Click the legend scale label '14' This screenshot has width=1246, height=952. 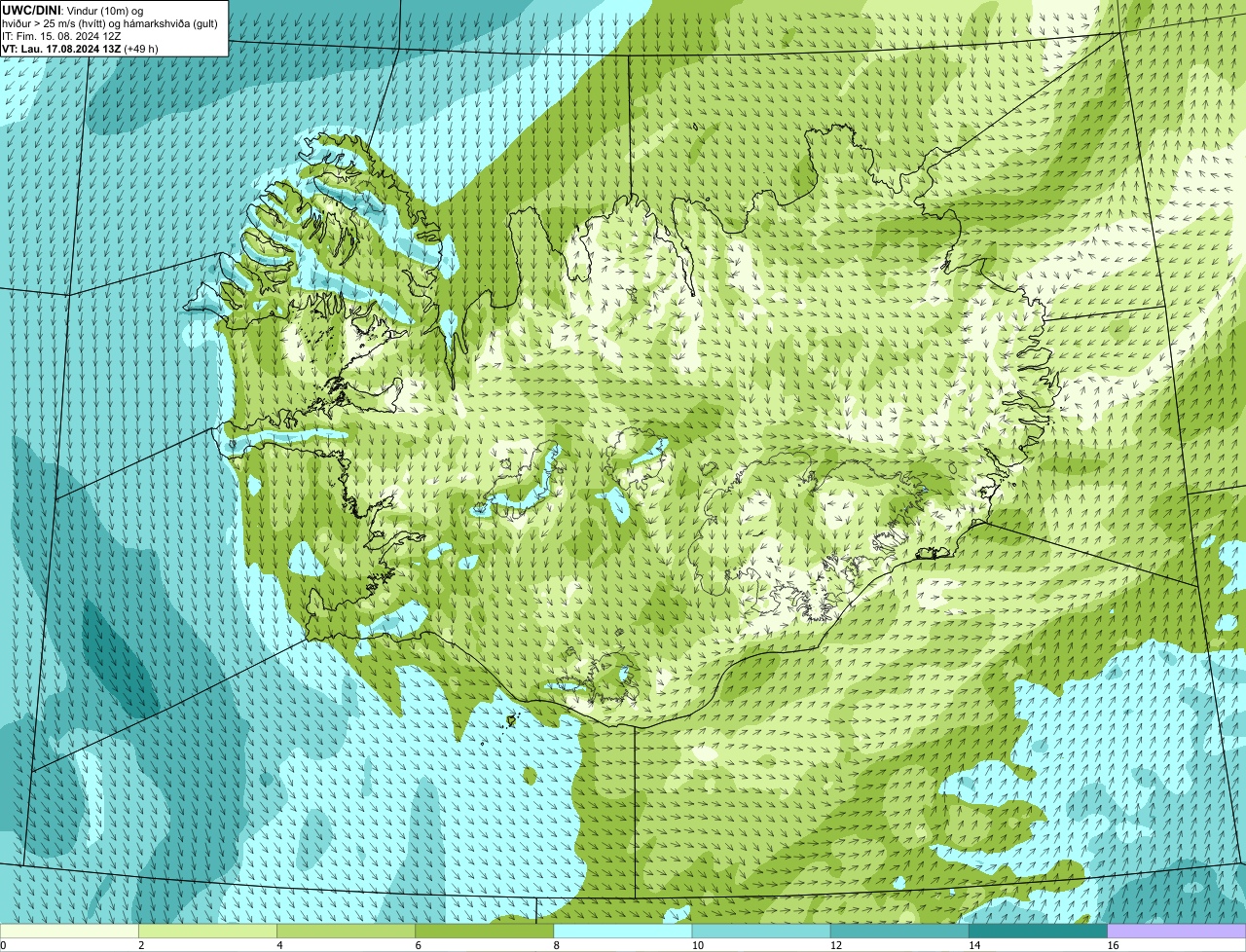tap(973, 945)
